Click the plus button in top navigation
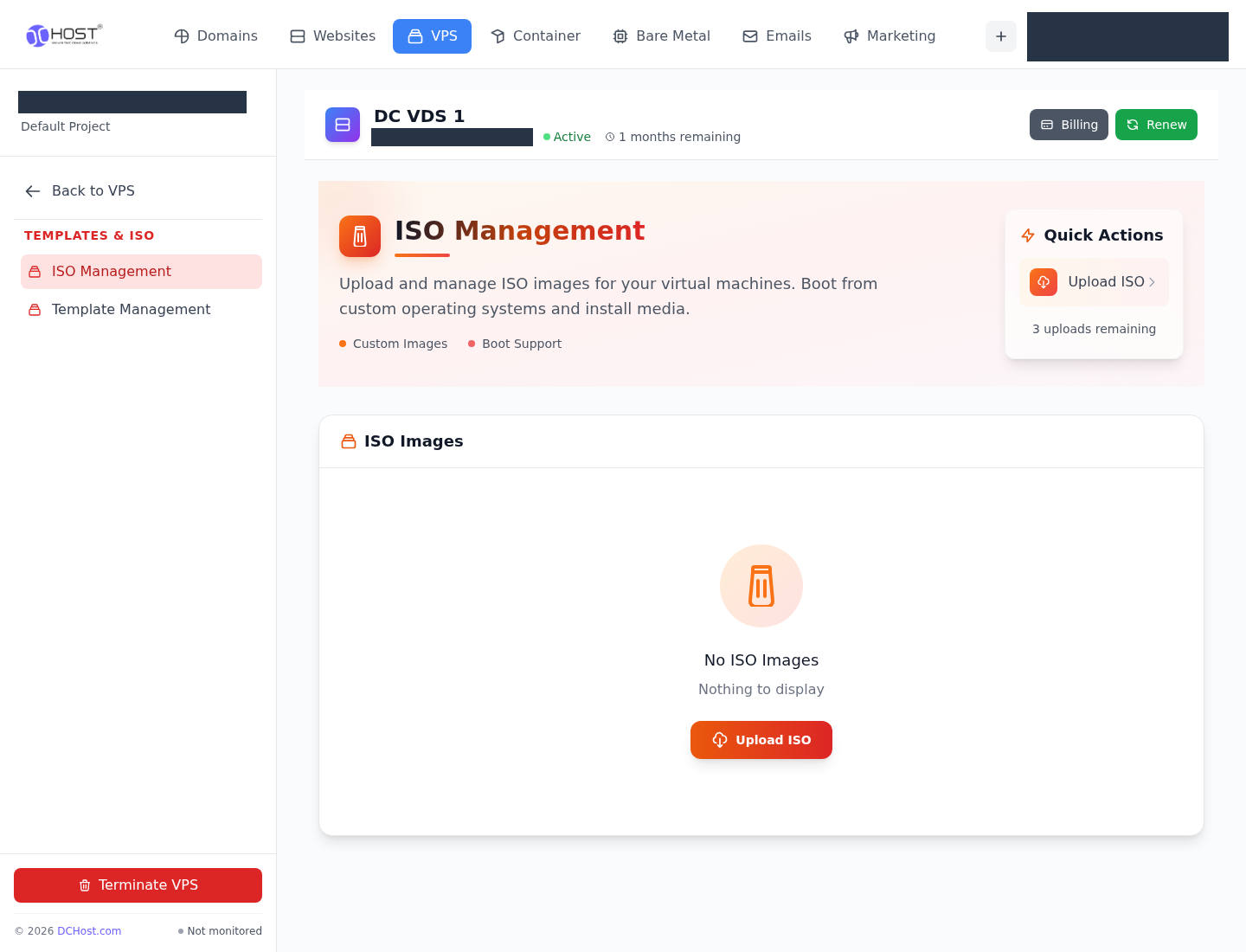The height and width of the screenshot is (952, 1246). pyautogui.click(x=1001, y=36)
